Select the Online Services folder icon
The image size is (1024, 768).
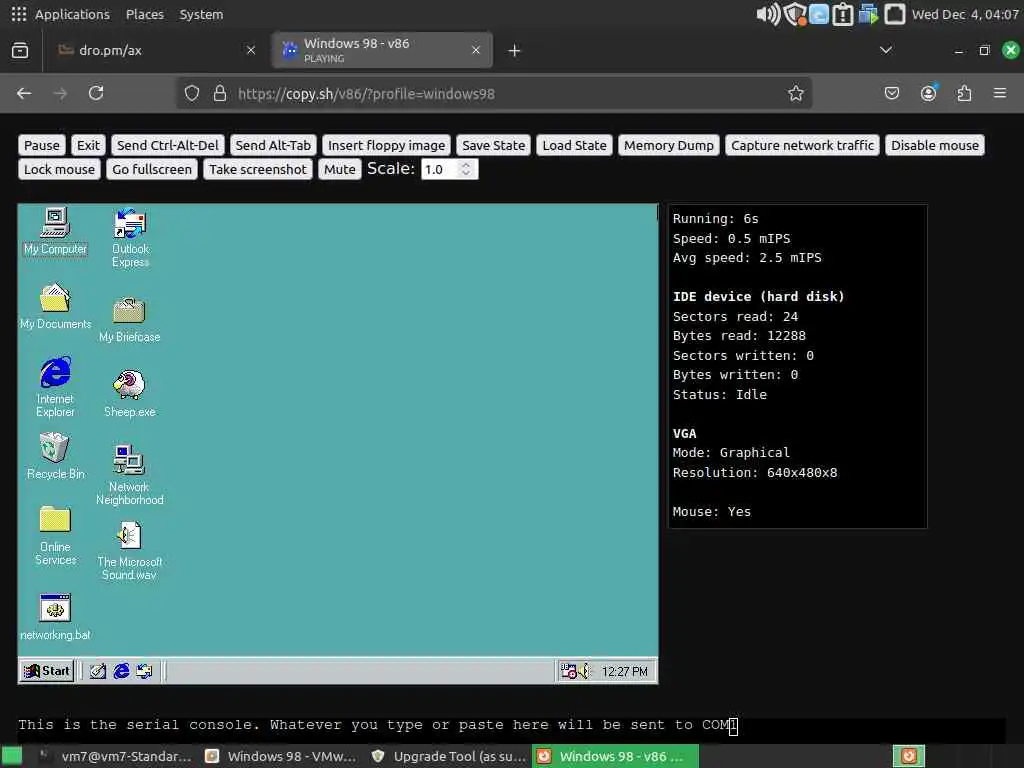click(55, 536)
